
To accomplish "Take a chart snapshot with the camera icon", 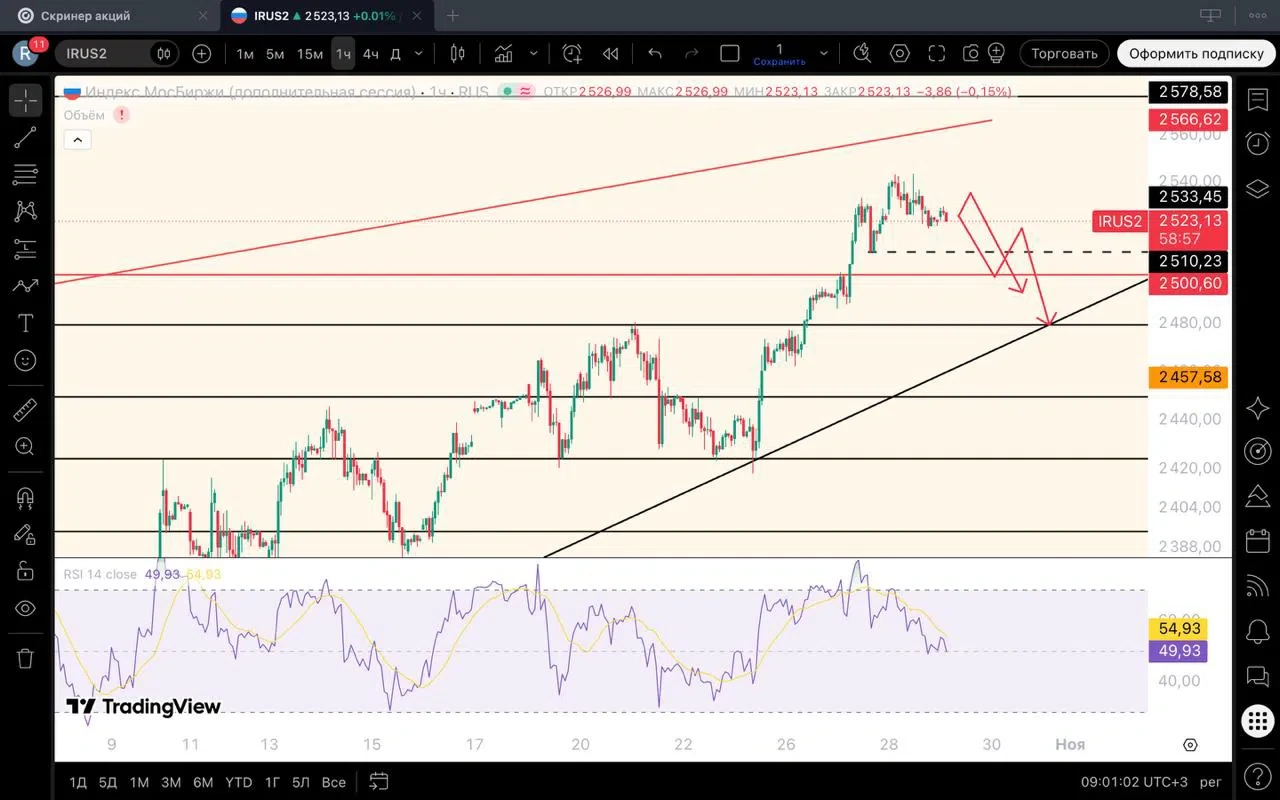I will pos(971,53).
